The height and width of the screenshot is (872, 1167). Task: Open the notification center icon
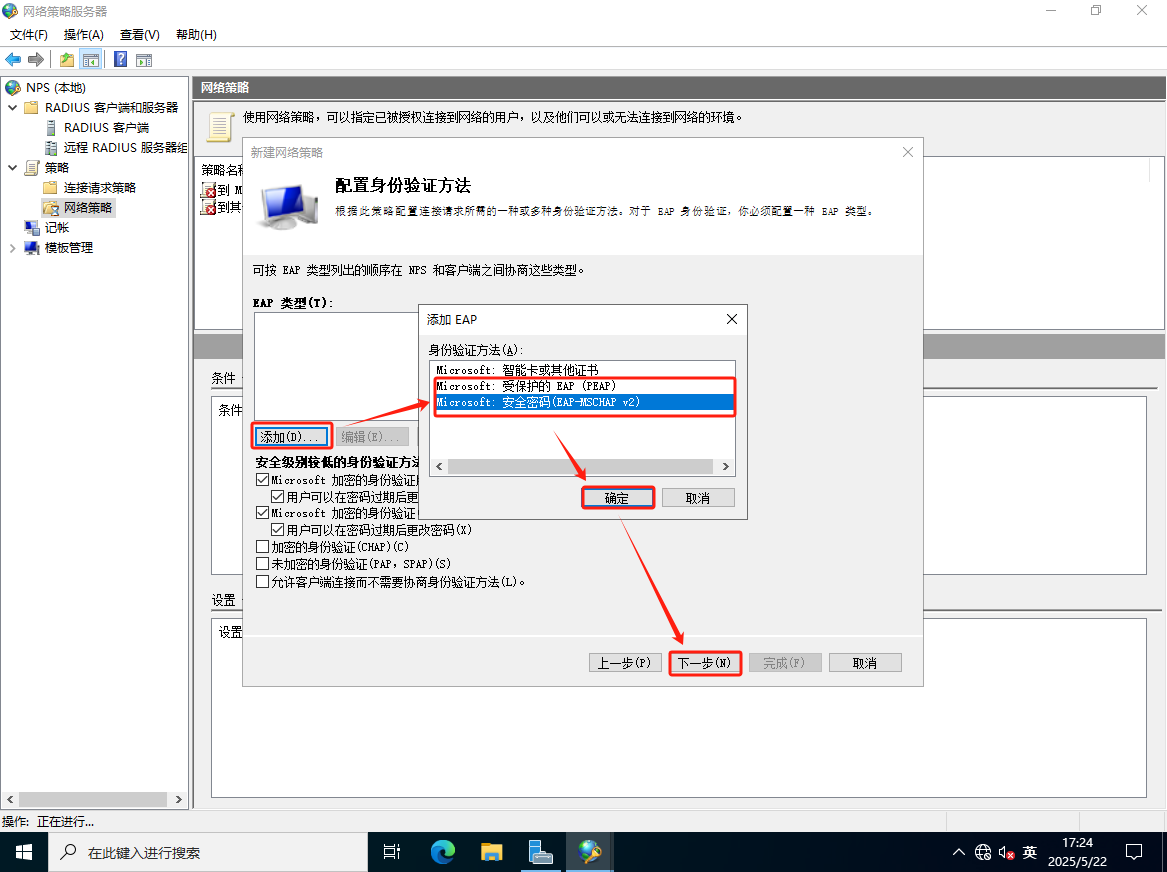click(1134, 853)
